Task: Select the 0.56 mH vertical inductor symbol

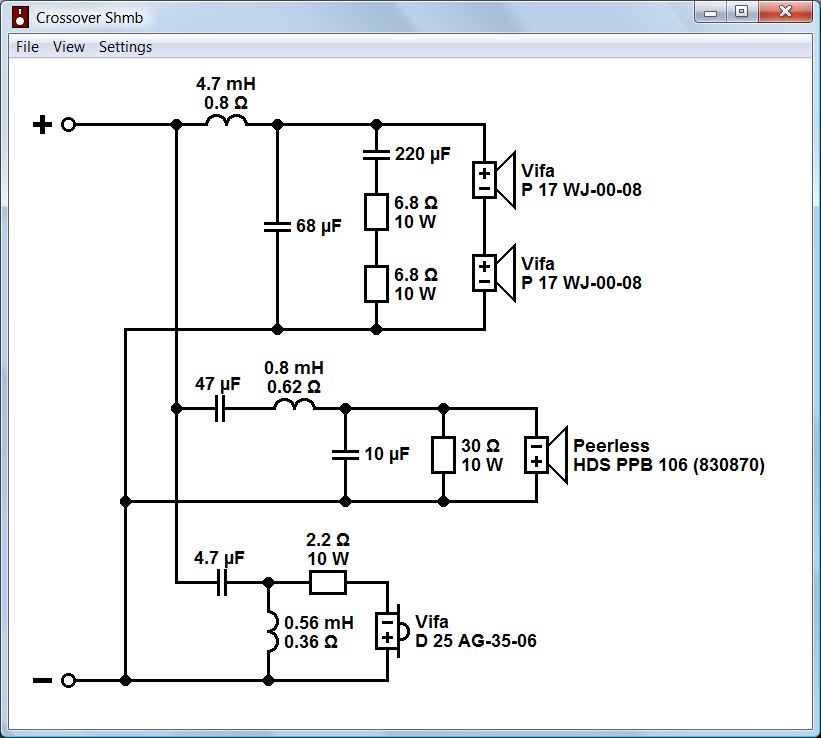Action: [x=272, y=631]
